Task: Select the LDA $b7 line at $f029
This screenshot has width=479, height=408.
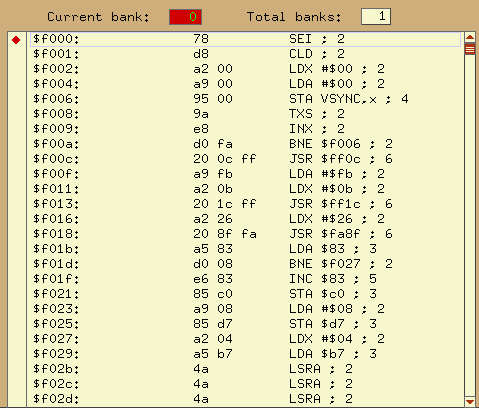Action: coord(246,354)
